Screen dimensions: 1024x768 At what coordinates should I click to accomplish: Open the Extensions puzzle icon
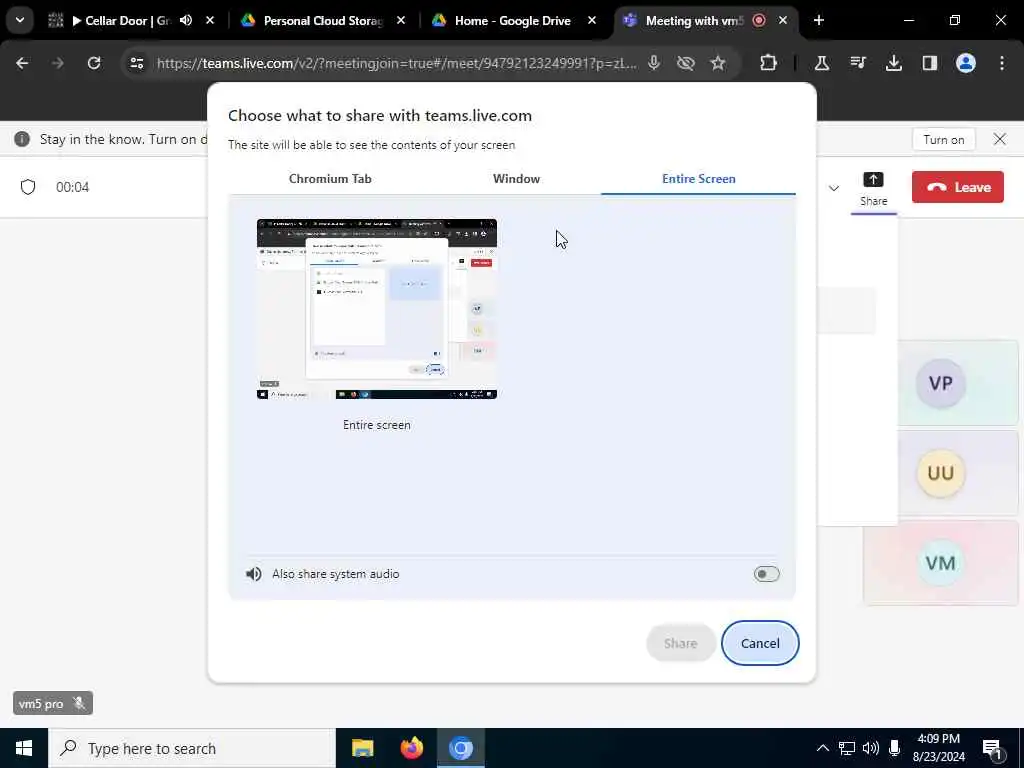(769, 63)
